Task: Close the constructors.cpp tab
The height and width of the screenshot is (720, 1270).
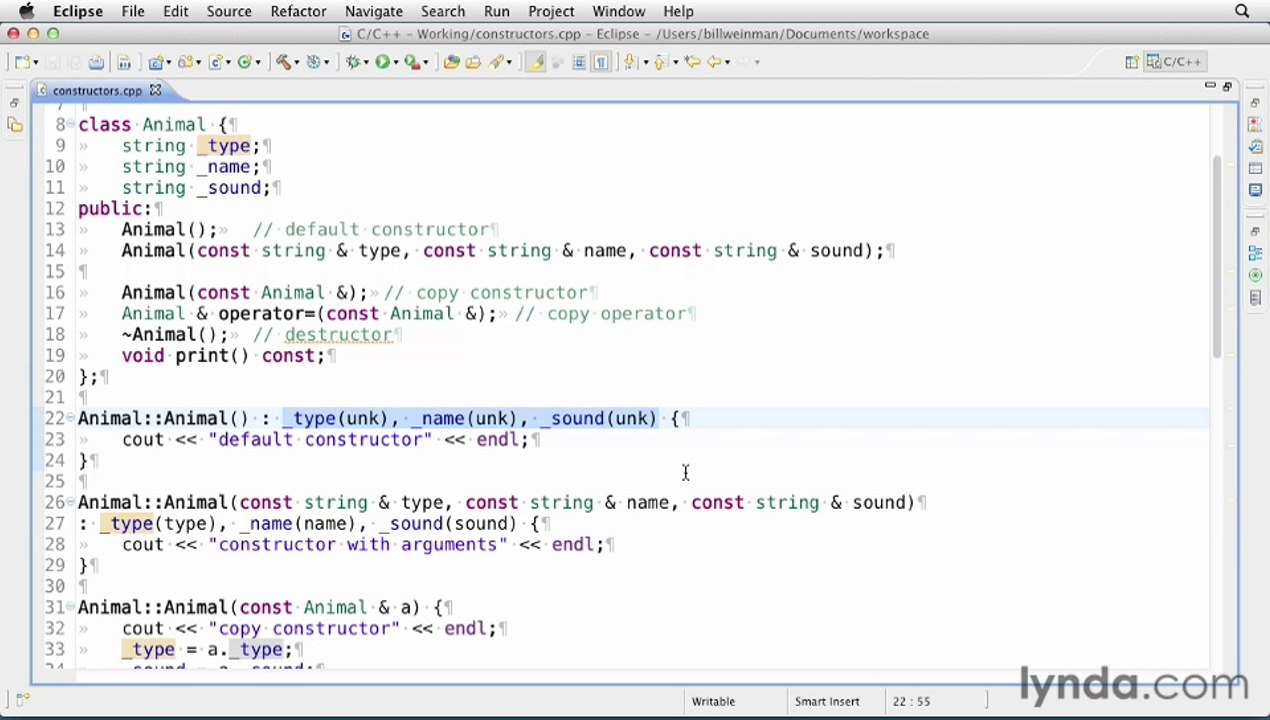Action: pos(155,91)
